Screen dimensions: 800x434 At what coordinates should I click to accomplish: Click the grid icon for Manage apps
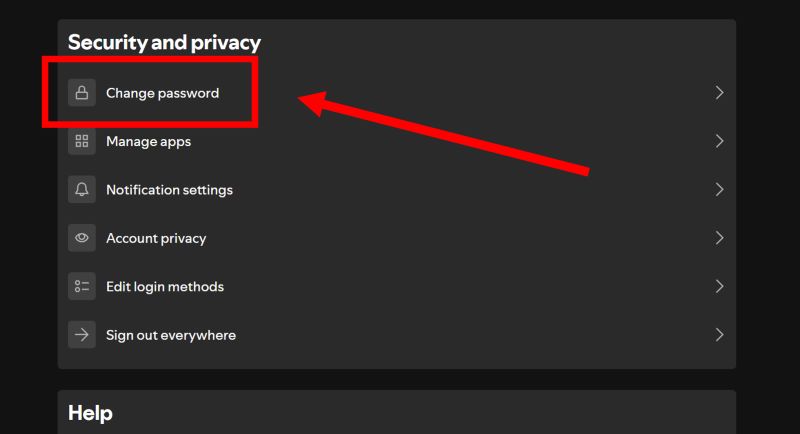pos(82,141)
